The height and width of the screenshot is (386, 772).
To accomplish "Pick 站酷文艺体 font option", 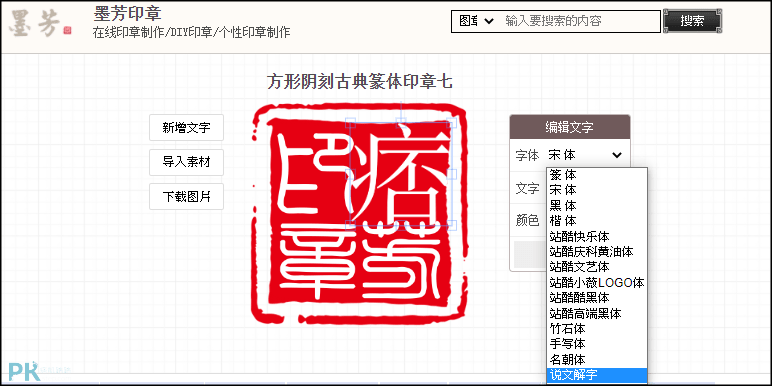I will tap(597, 267).
